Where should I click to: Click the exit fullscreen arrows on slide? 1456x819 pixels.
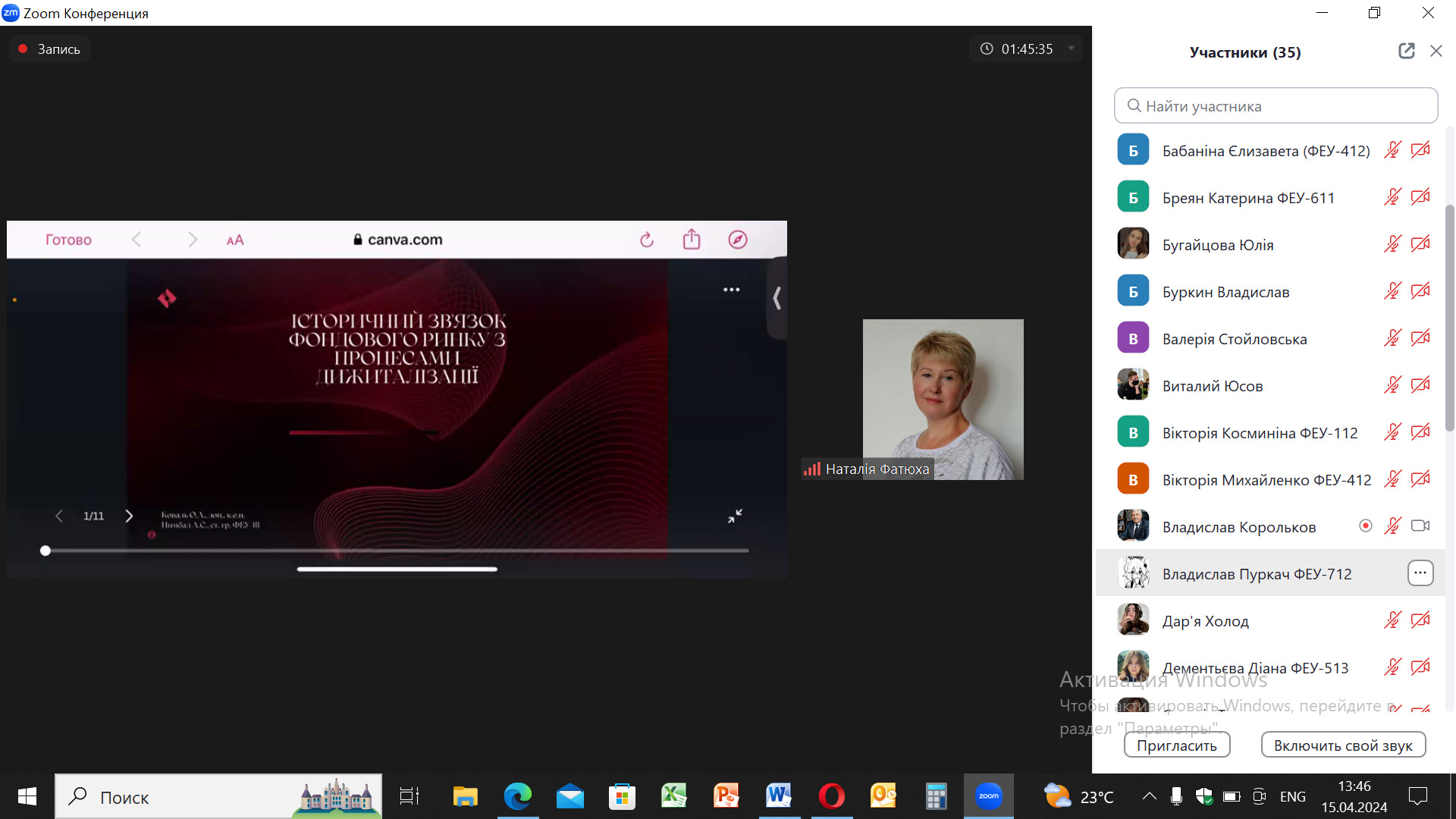click(735, 516)
